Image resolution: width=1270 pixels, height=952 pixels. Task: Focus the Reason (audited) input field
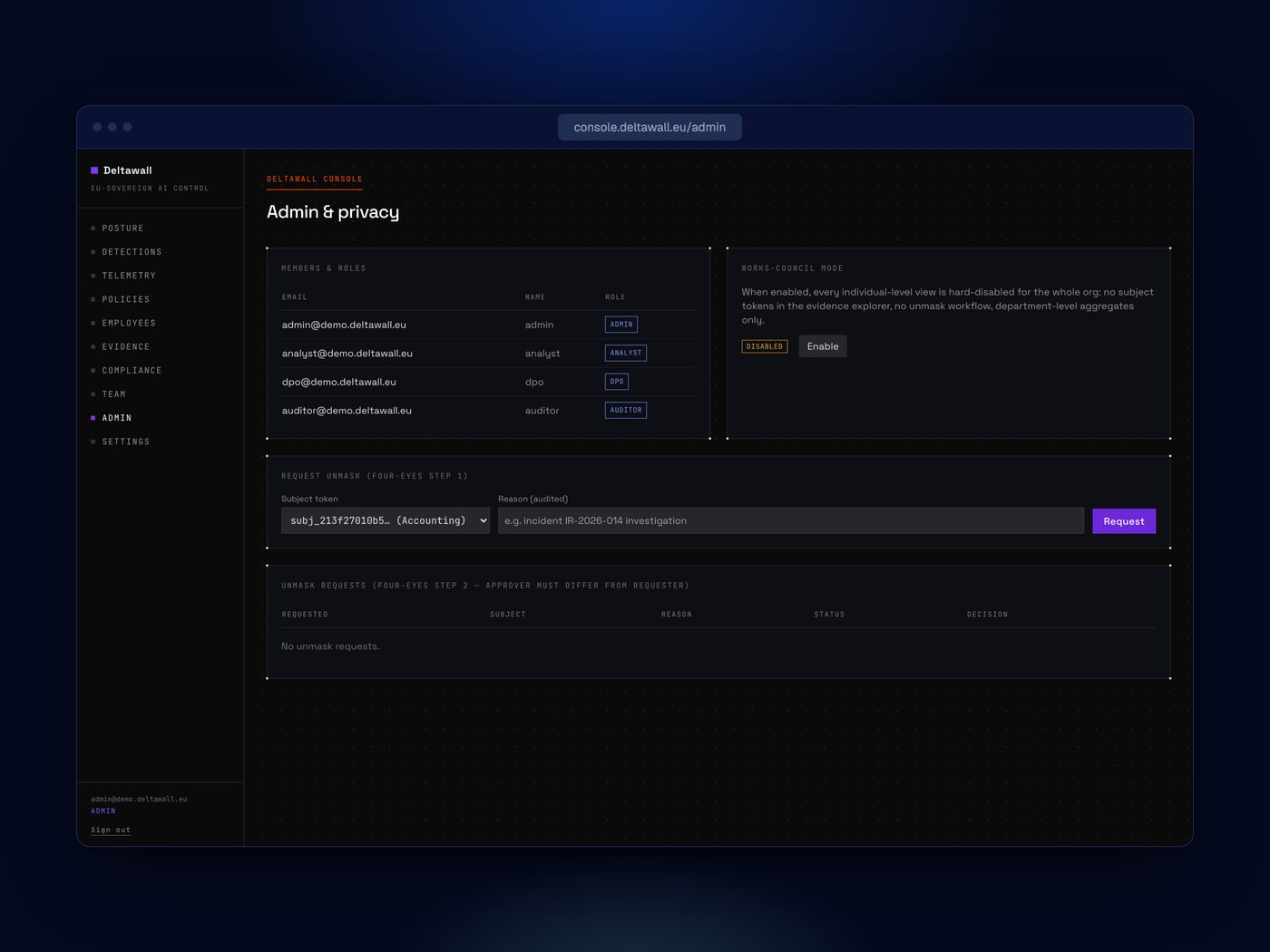tap(791, 520)
